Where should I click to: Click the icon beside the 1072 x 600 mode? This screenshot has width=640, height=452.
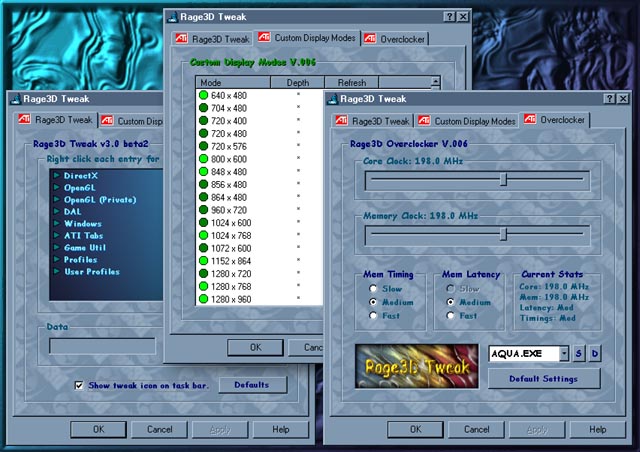[x=203, y=248]
